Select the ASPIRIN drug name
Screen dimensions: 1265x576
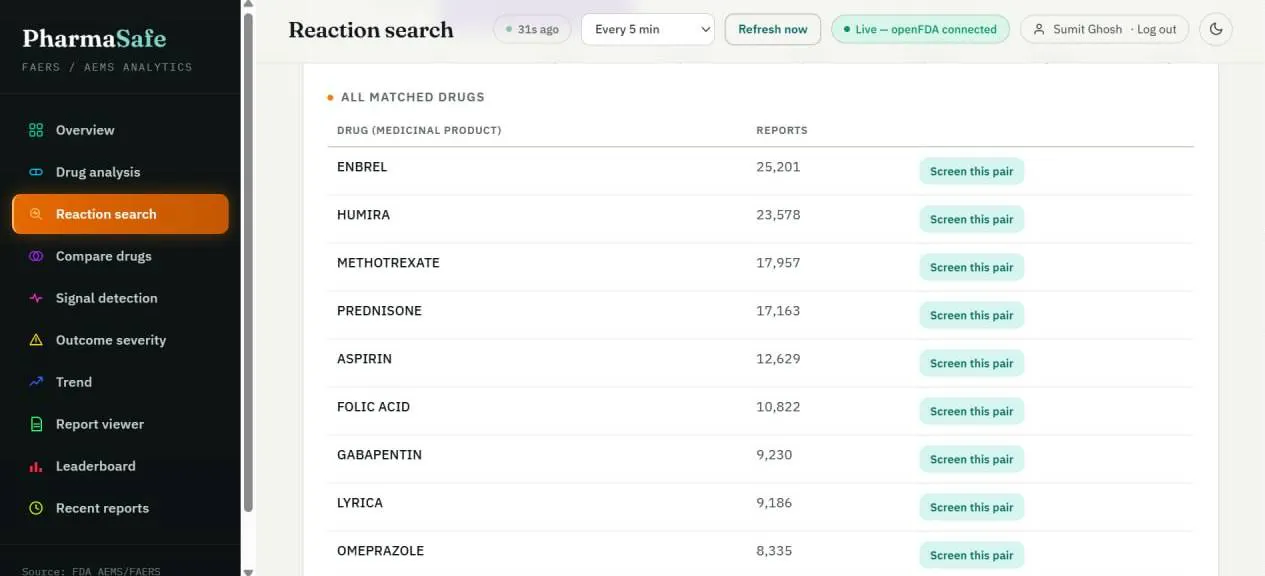[x=364, y=359]
